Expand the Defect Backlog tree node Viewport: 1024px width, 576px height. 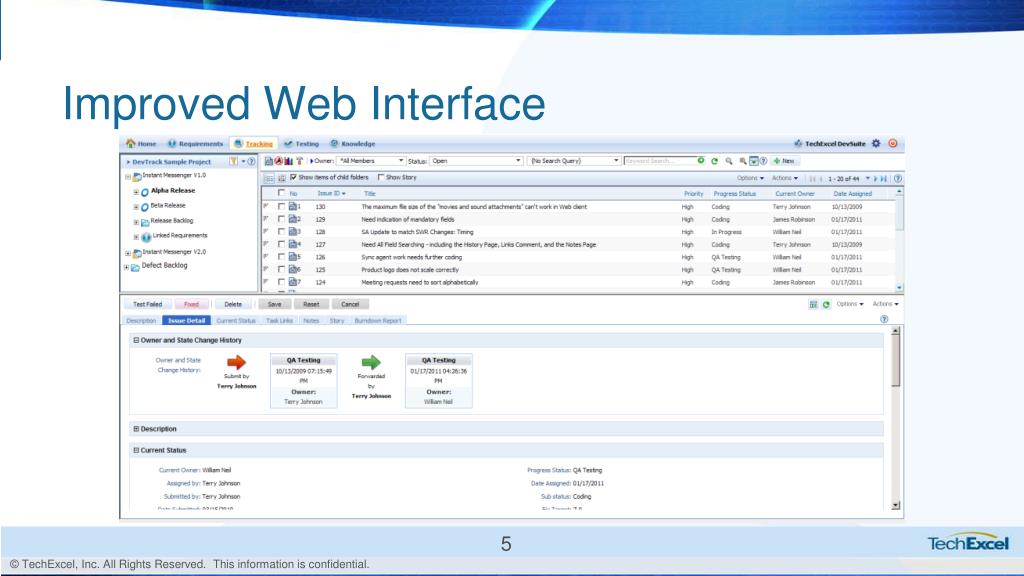coord(127,267)
